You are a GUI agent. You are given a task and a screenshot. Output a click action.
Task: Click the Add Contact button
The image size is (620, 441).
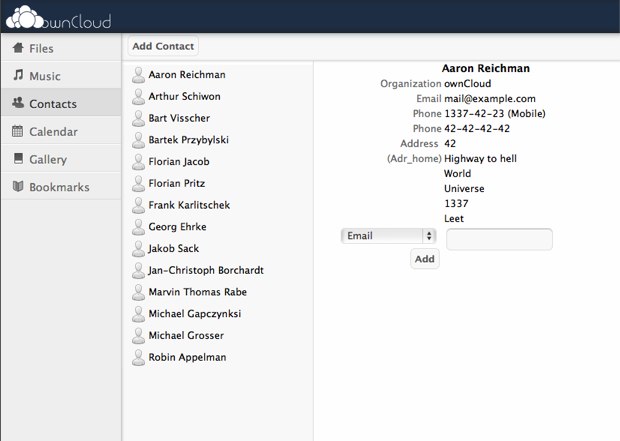(163, 46)
